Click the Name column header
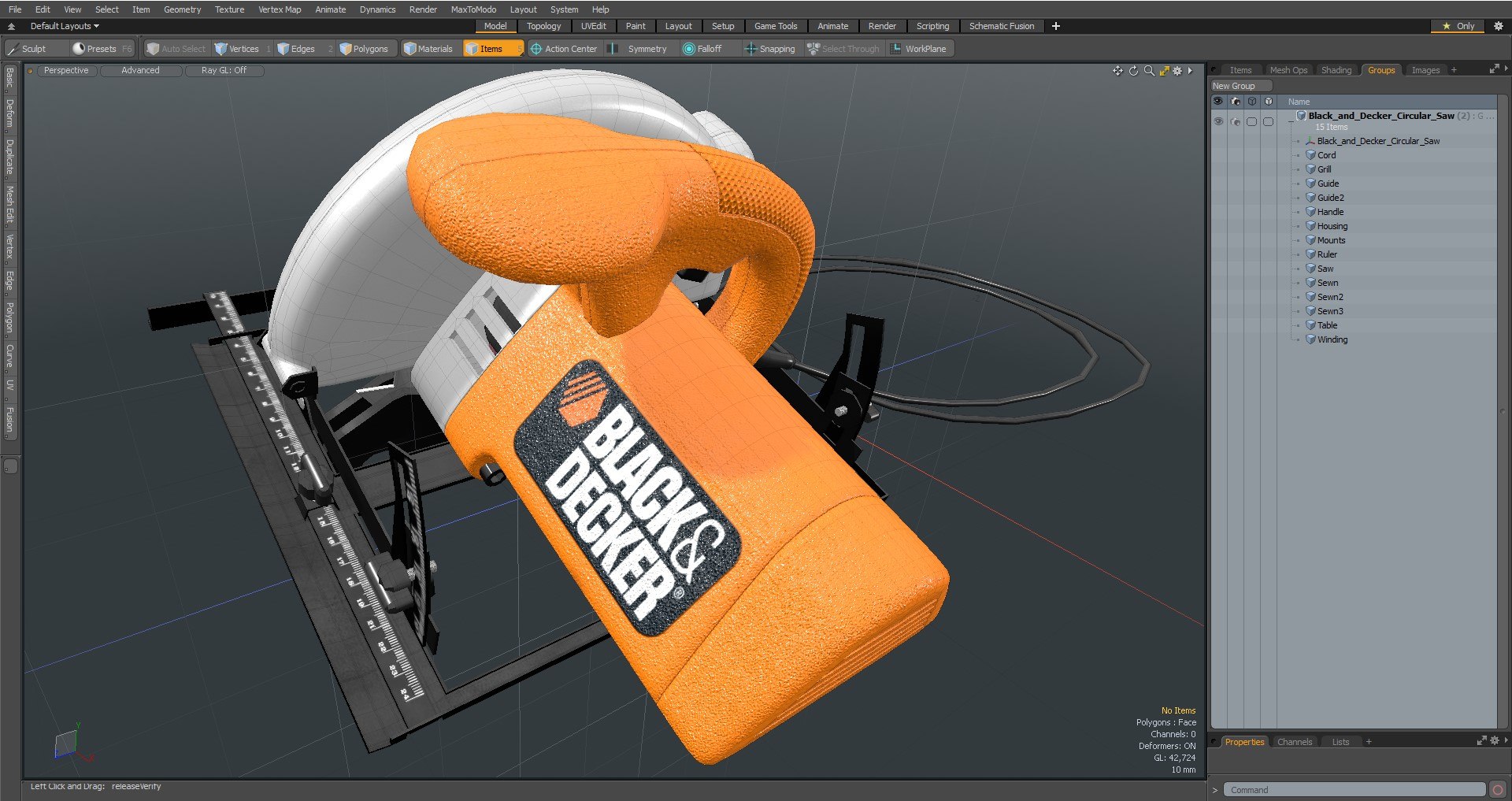Viewport: 1512px width, 801px height. [1299, 102]
